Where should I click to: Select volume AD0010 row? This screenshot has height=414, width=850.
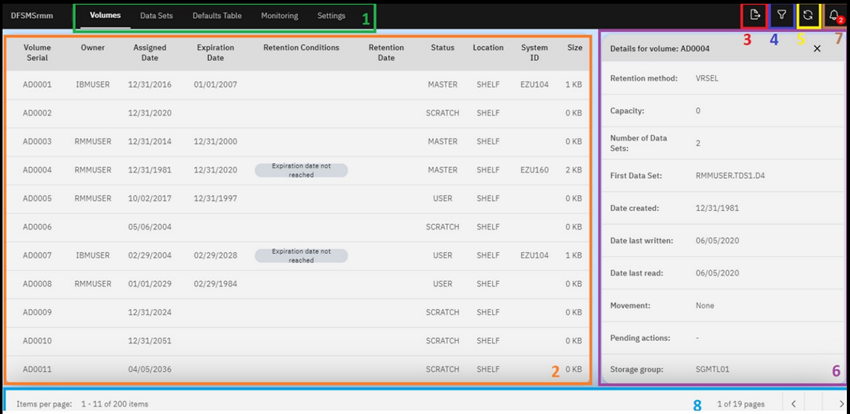(x=297, y=341)
